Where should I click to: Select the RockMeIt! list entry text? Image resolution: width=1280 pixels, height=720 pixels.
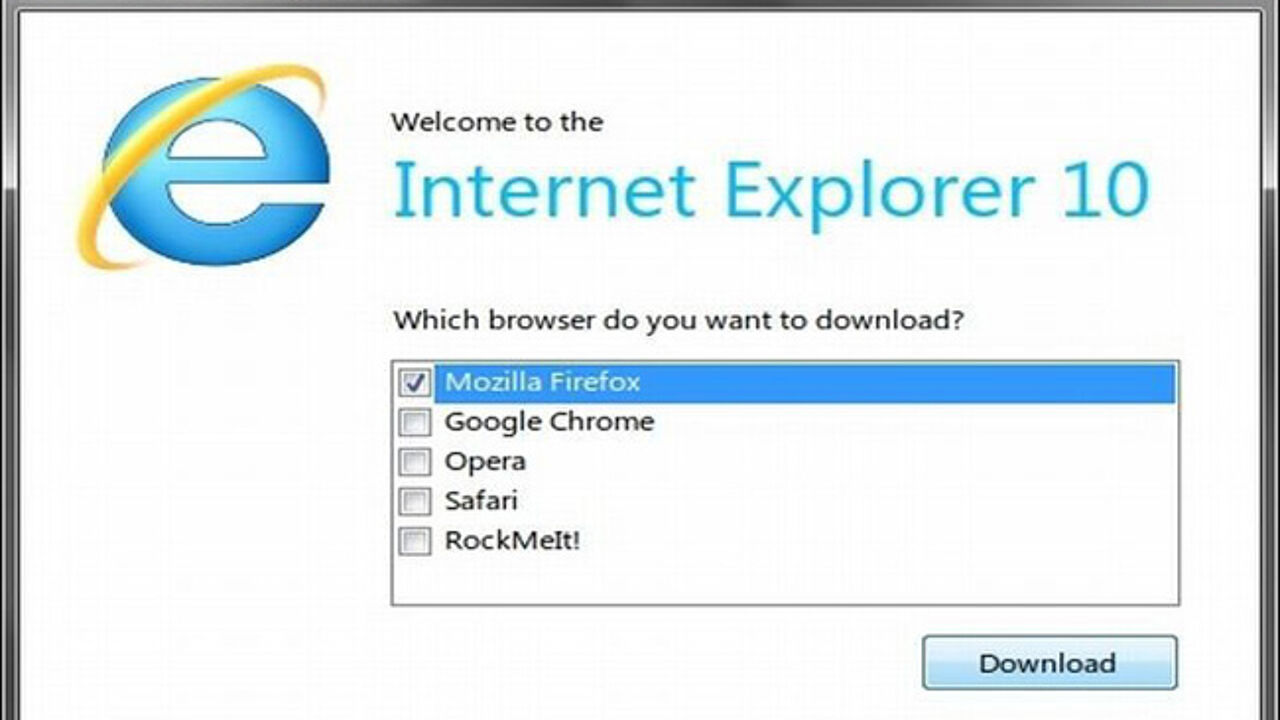pyautogui.click(x=512, y=542)
